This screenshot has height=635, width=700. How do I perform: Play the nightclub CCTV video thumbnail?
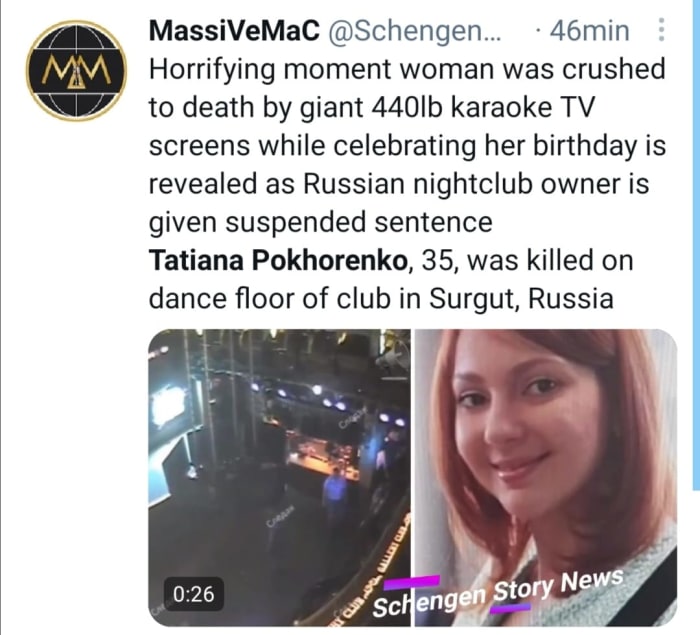[x=279, y=477]
